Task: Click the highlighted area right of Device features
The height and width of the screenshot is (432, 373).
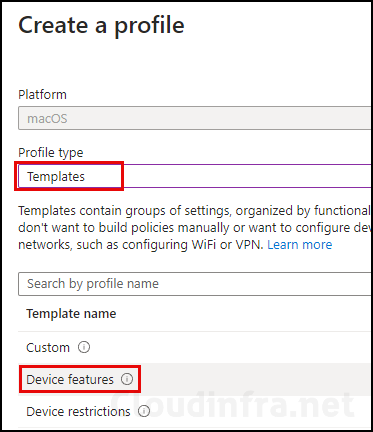Action: (x=255, y=379)
